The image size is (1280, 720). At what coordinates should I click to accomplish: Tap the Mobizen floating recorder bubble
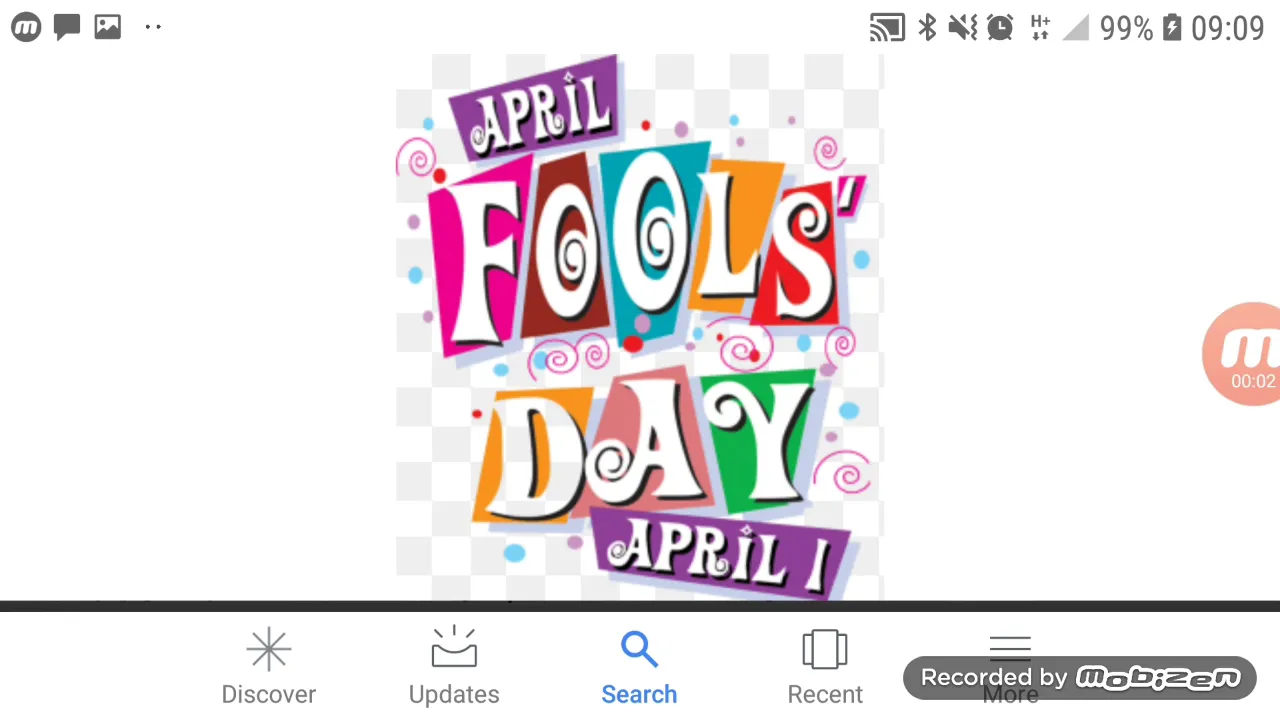coord(1242,354)
